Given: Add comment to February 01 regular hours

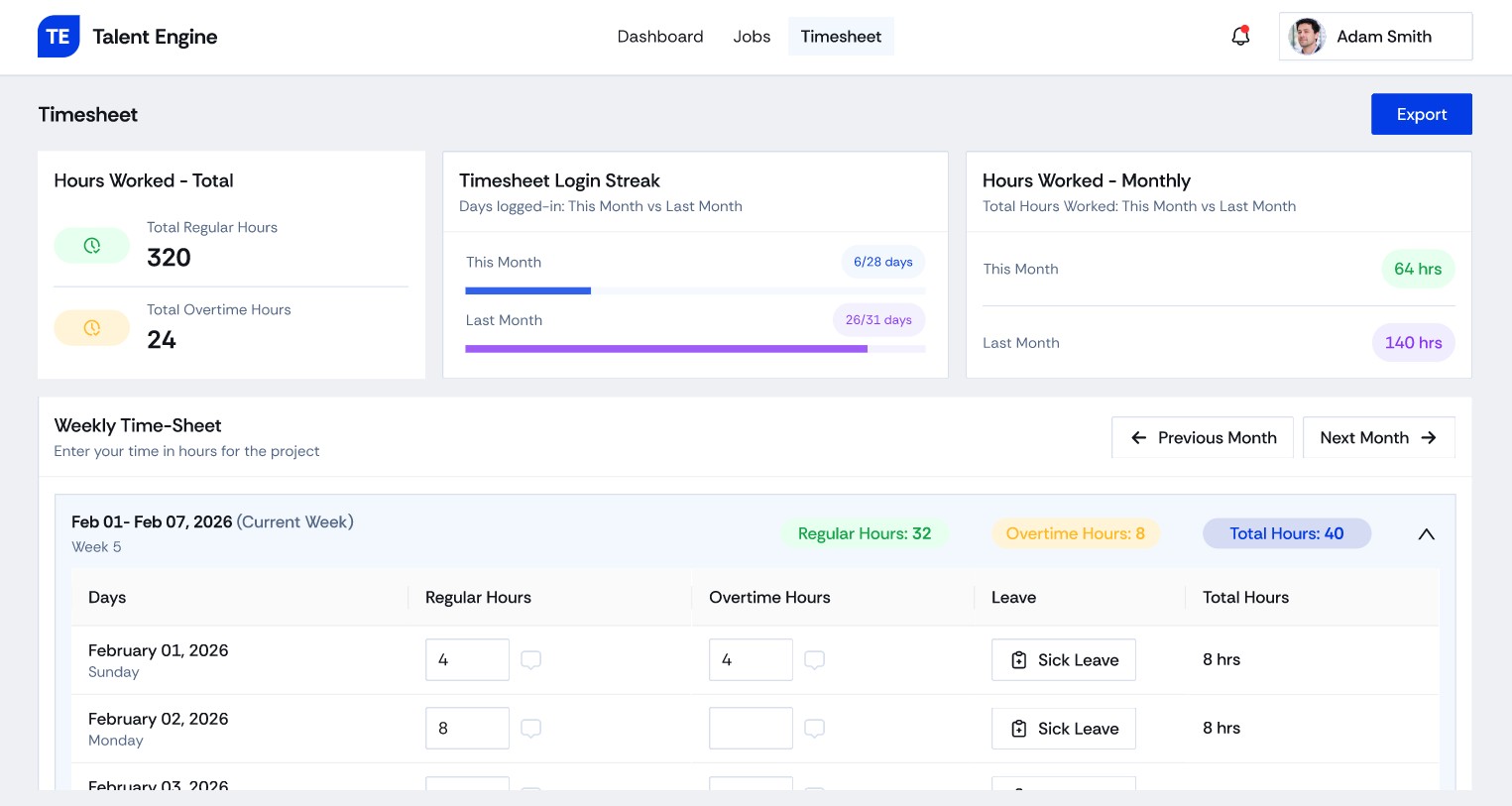Looking at the screenshot, I should pos(531,659).
